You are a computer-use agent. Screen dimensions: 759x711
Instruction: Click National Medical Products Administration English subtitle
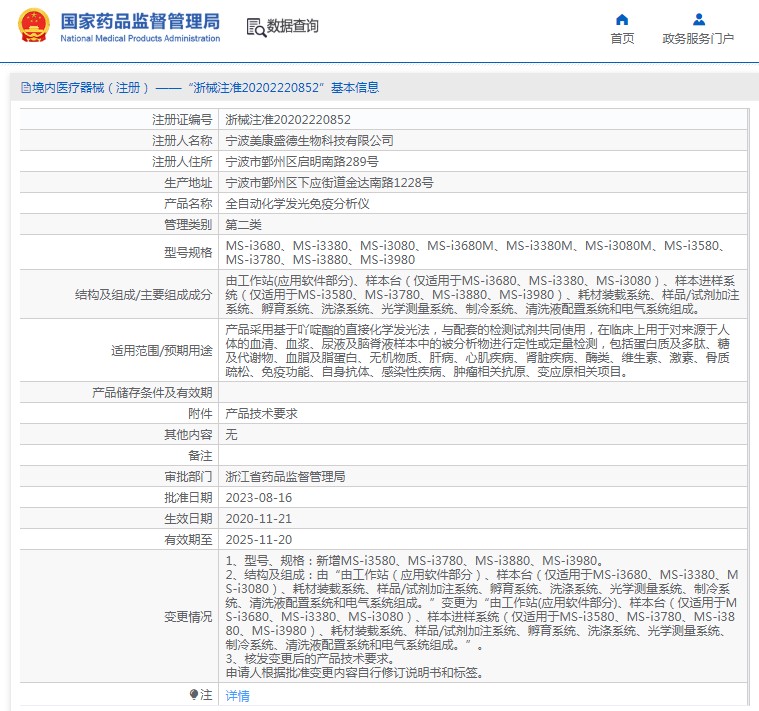pyautogui.click(x=140, y=38)
